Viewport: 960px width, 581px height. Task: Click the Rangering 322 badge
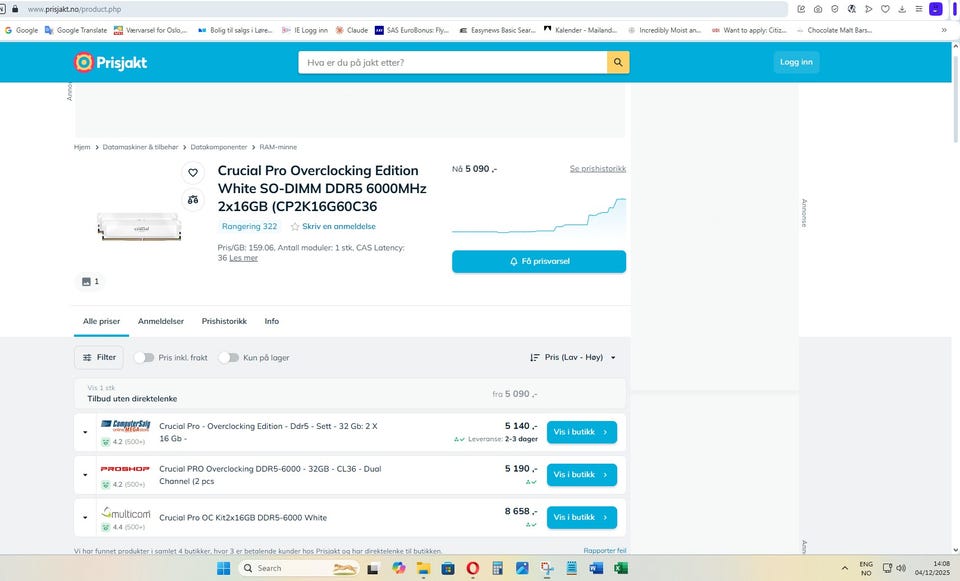click(x=249, y=227)
